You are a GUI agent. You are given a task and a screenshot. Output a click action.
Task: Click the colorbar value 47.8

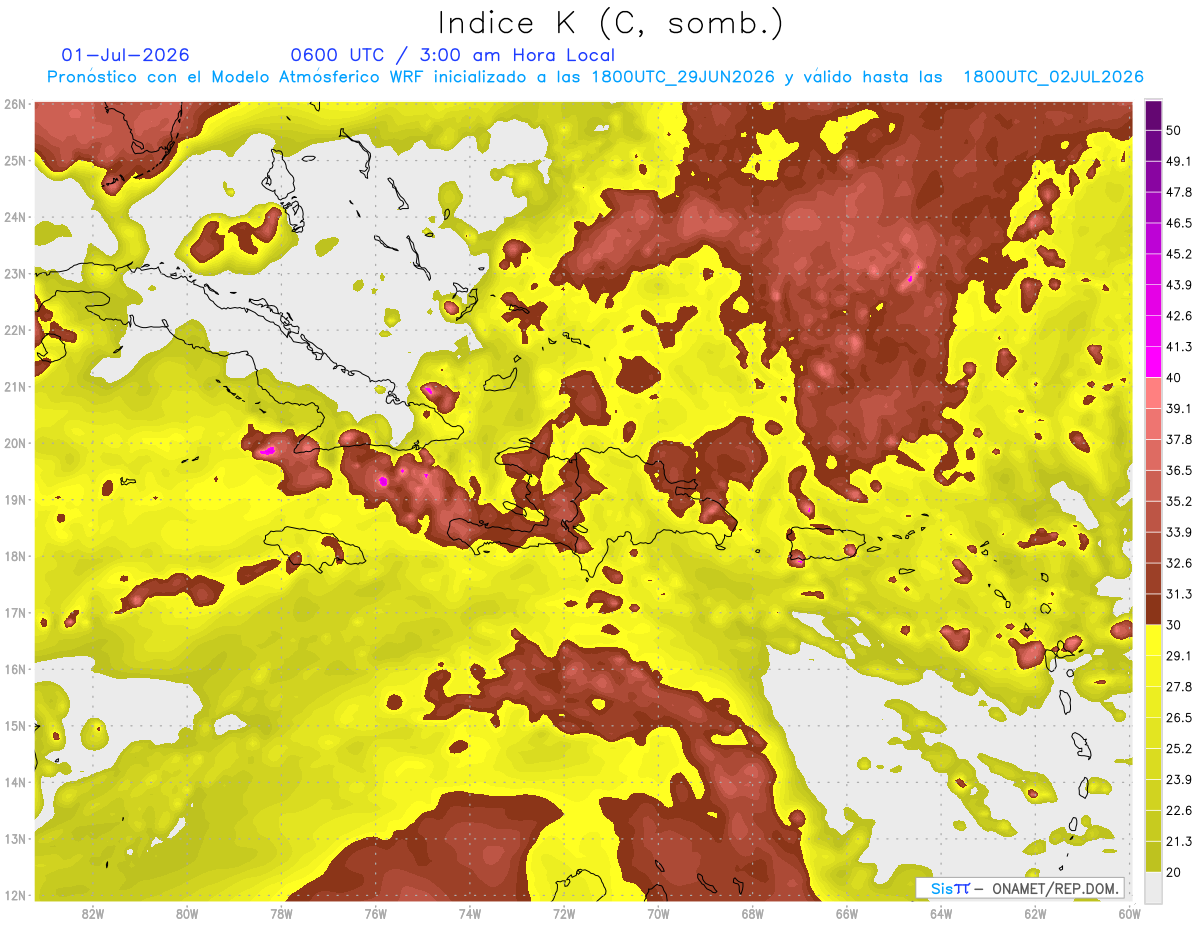pos(1179,192)
